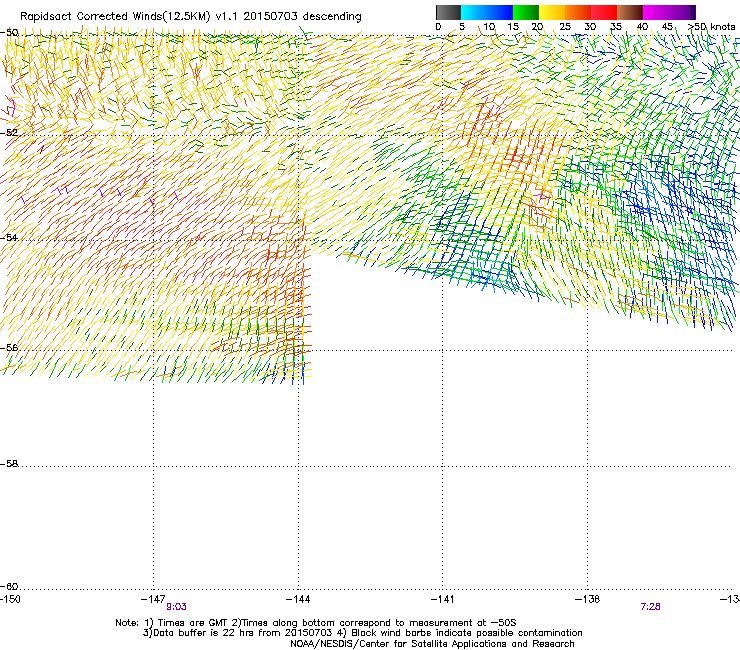The image size is (740, 650).
Task: Click the 'Data buffer is 22 hrs' note line
Action: [x=362, y=633]
